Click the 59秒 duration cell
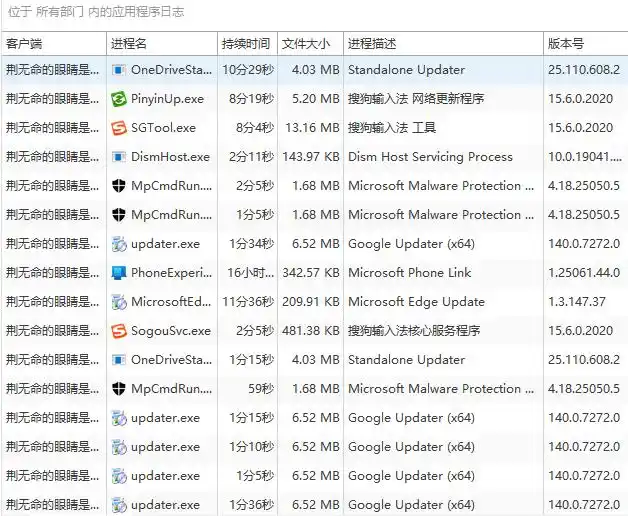 click(x=261, y=389)
